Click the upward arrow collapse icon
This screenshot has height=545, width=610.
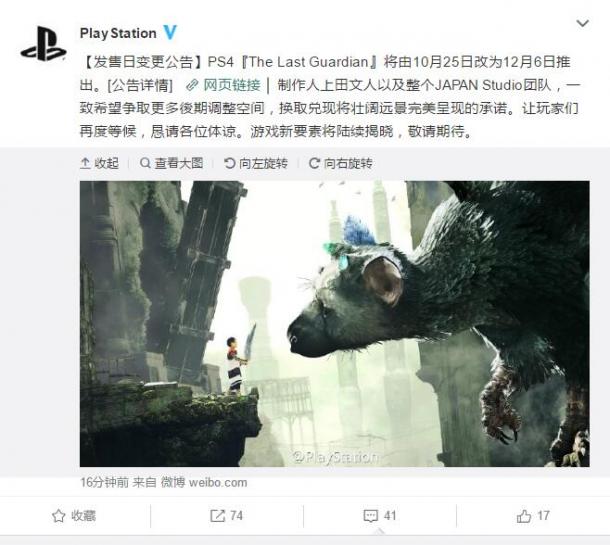[x=85, y=163]
